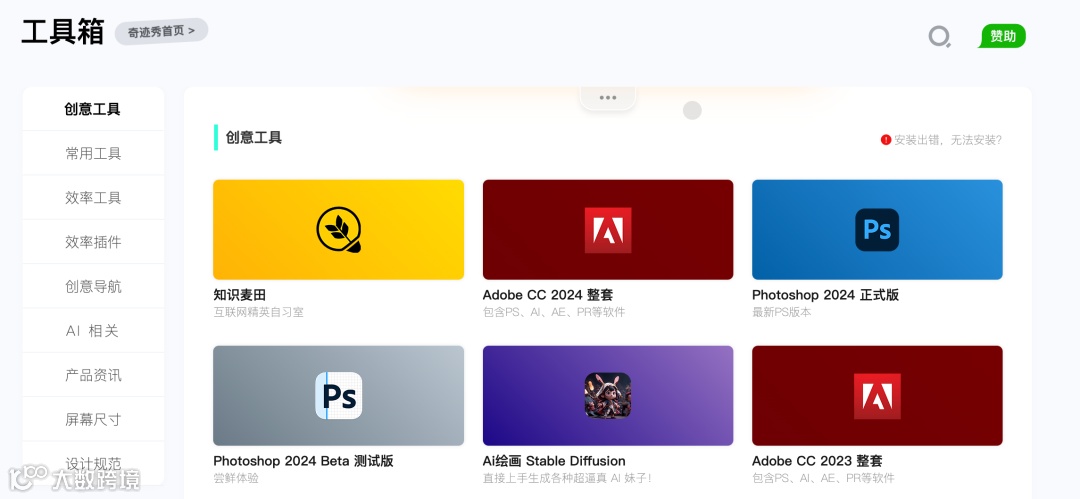Click the search magnifier icon
The width and height of the screenshot is (1080, 499).
coord(939,37)
